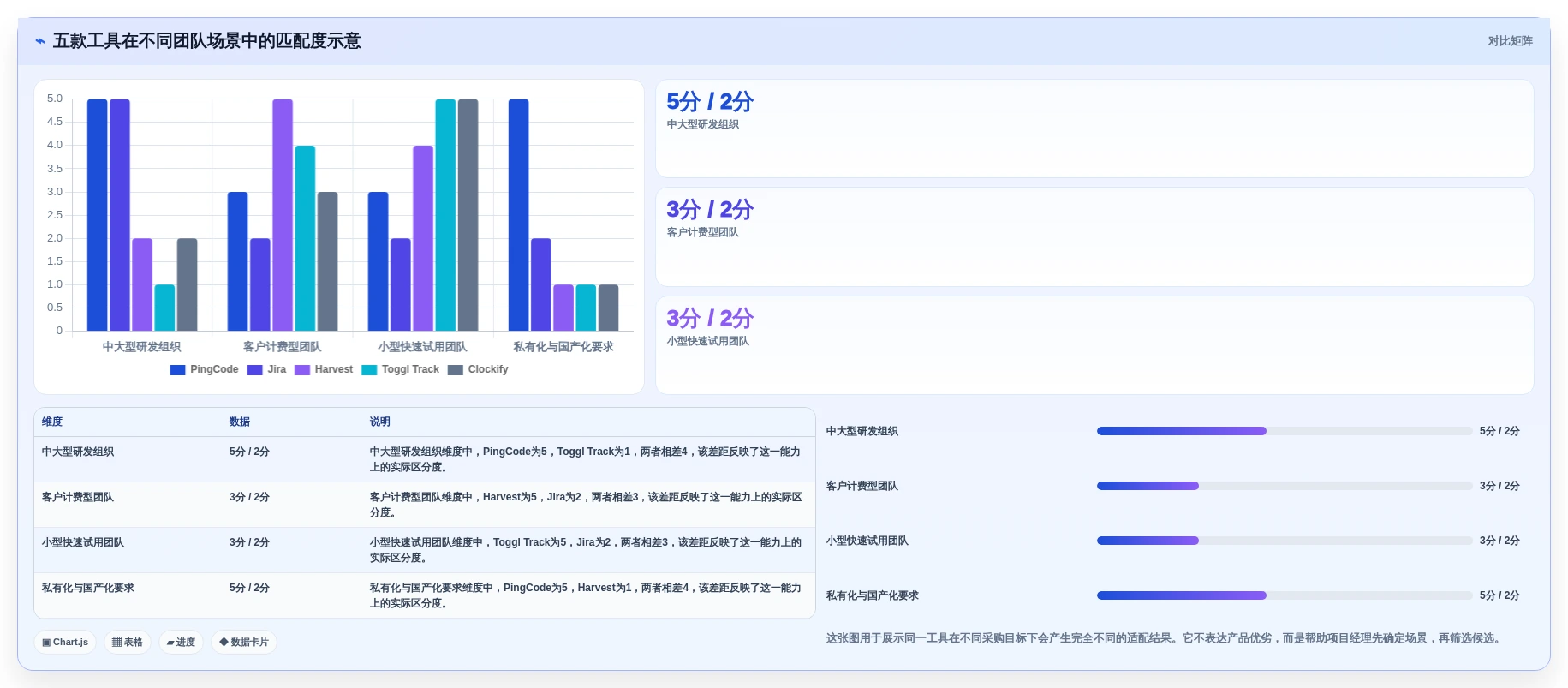1568x688 pixels.
Task: Click the 客户计费型团队 progress bar
Action: pyautogui.click(x=1285, y=486)
